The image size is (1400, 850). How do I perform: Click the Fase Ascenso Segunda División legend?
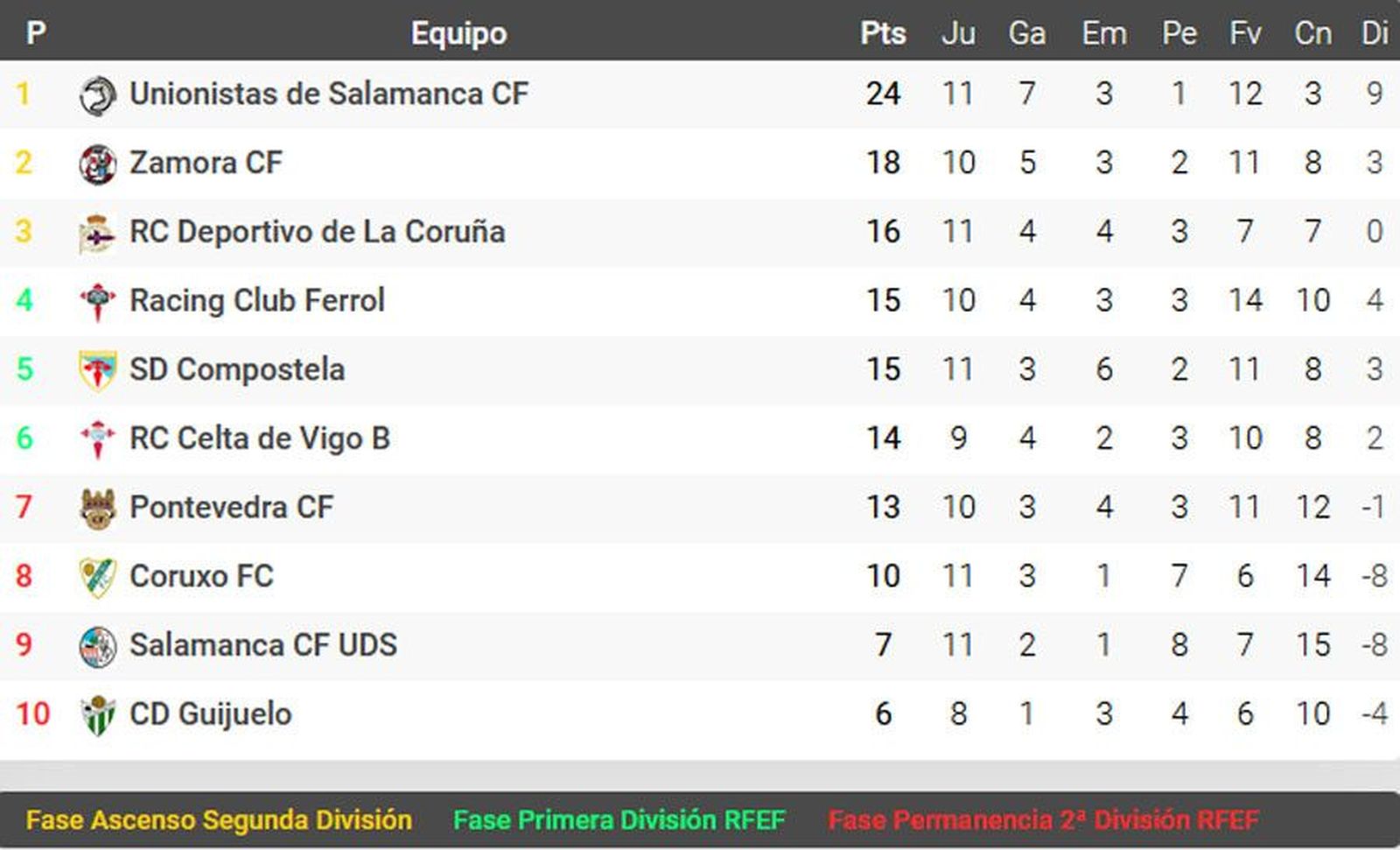pyautogui.click(x=219, y=820)
